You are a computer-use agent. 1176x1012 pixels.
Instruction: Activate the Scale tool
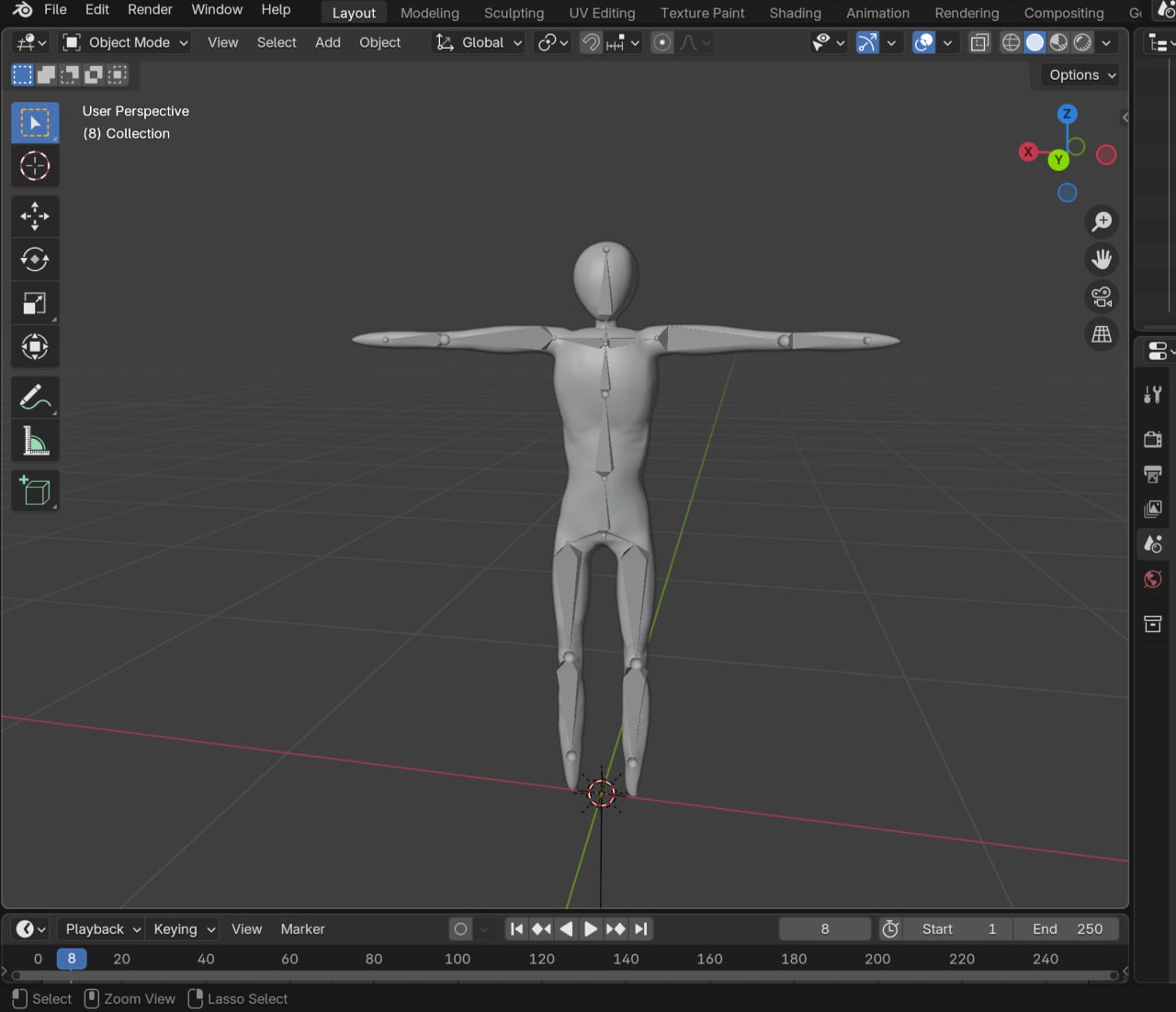(35, 303)
